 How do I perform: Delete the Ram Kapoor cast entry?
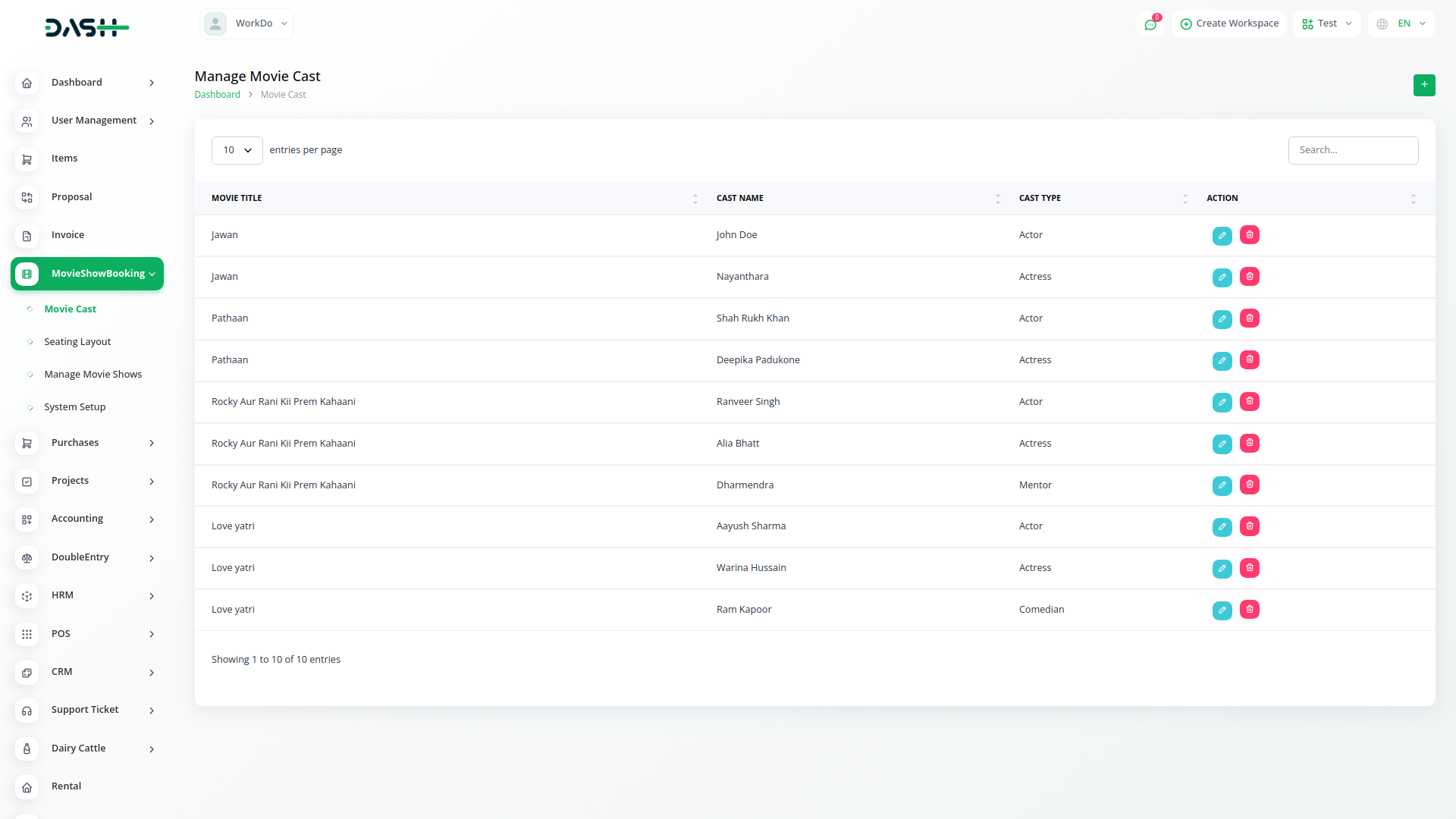(1249, 610)
